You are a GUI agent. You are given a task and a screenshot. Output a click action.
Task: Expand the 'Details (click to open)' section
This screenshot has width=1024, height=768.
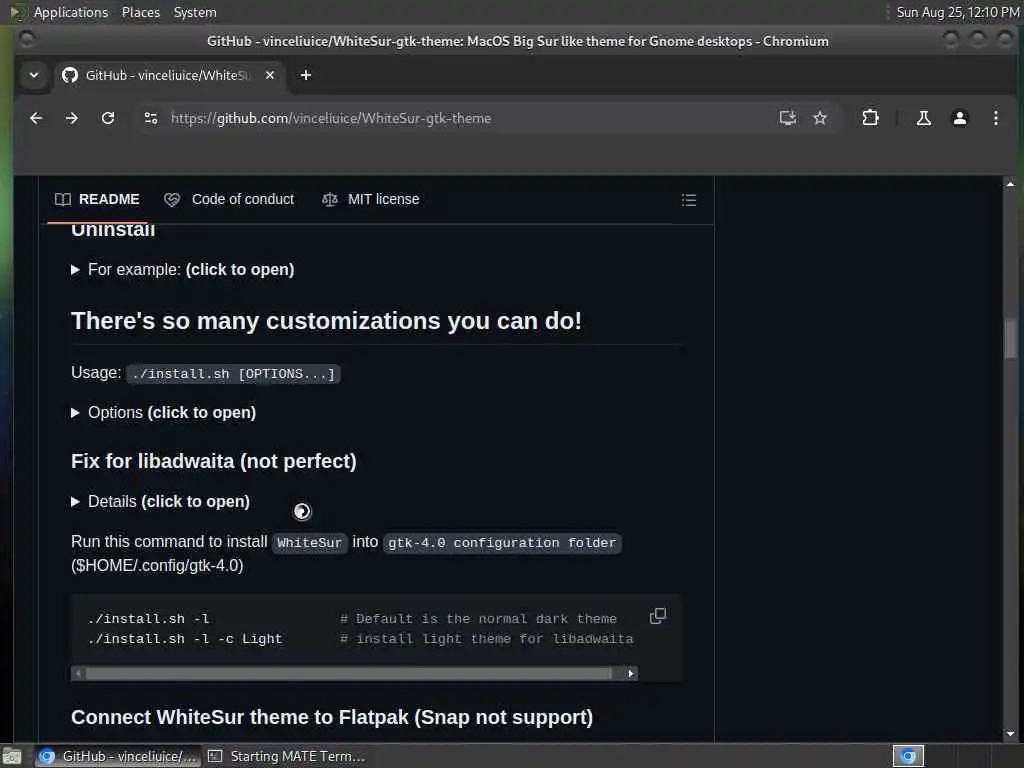pos(161,502)
